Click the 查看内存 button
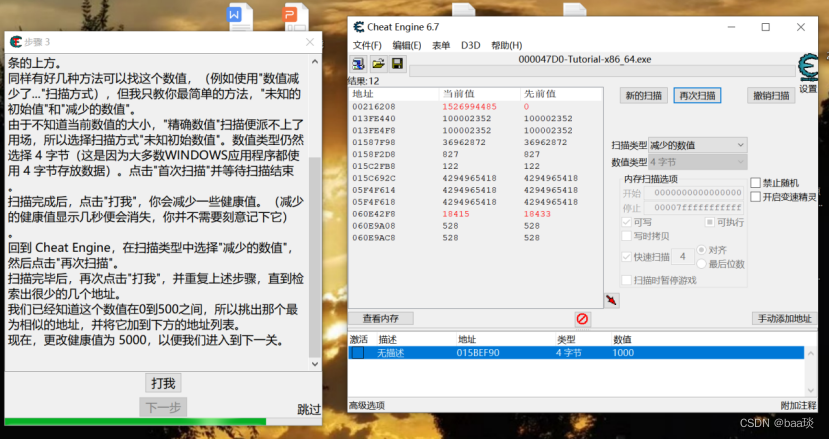 381,319
